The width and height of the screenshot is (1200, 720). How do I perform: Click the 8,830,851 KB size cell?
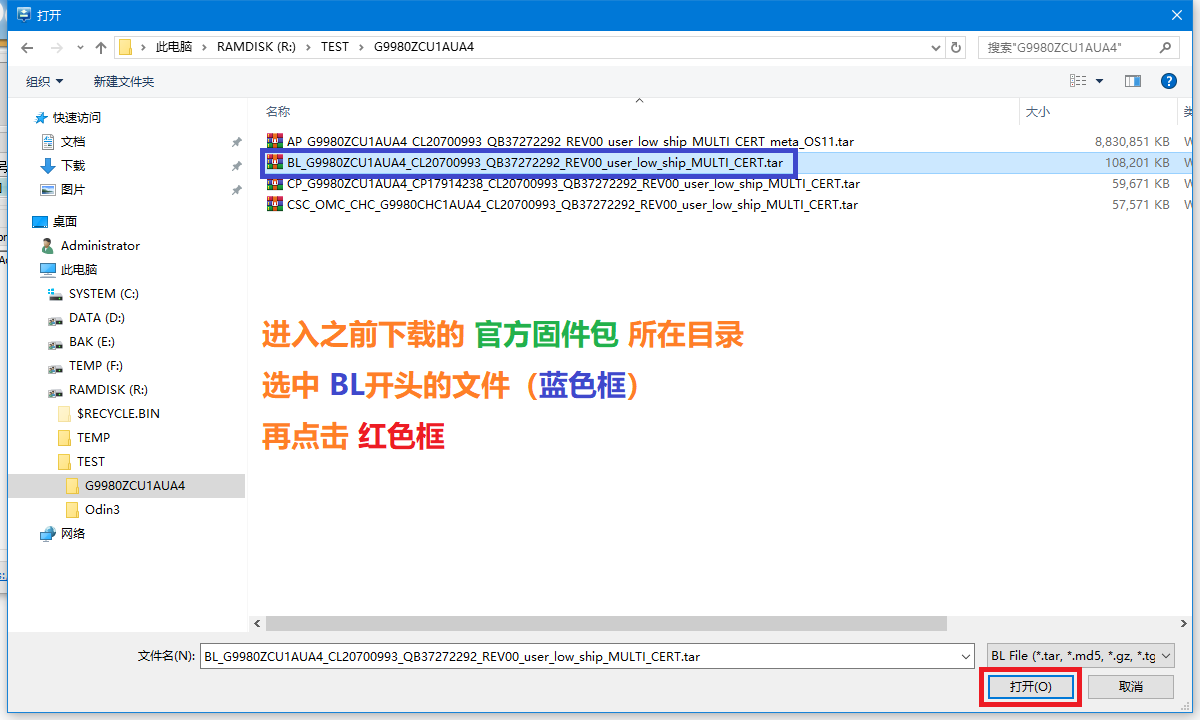click(x=1132, y=141)
